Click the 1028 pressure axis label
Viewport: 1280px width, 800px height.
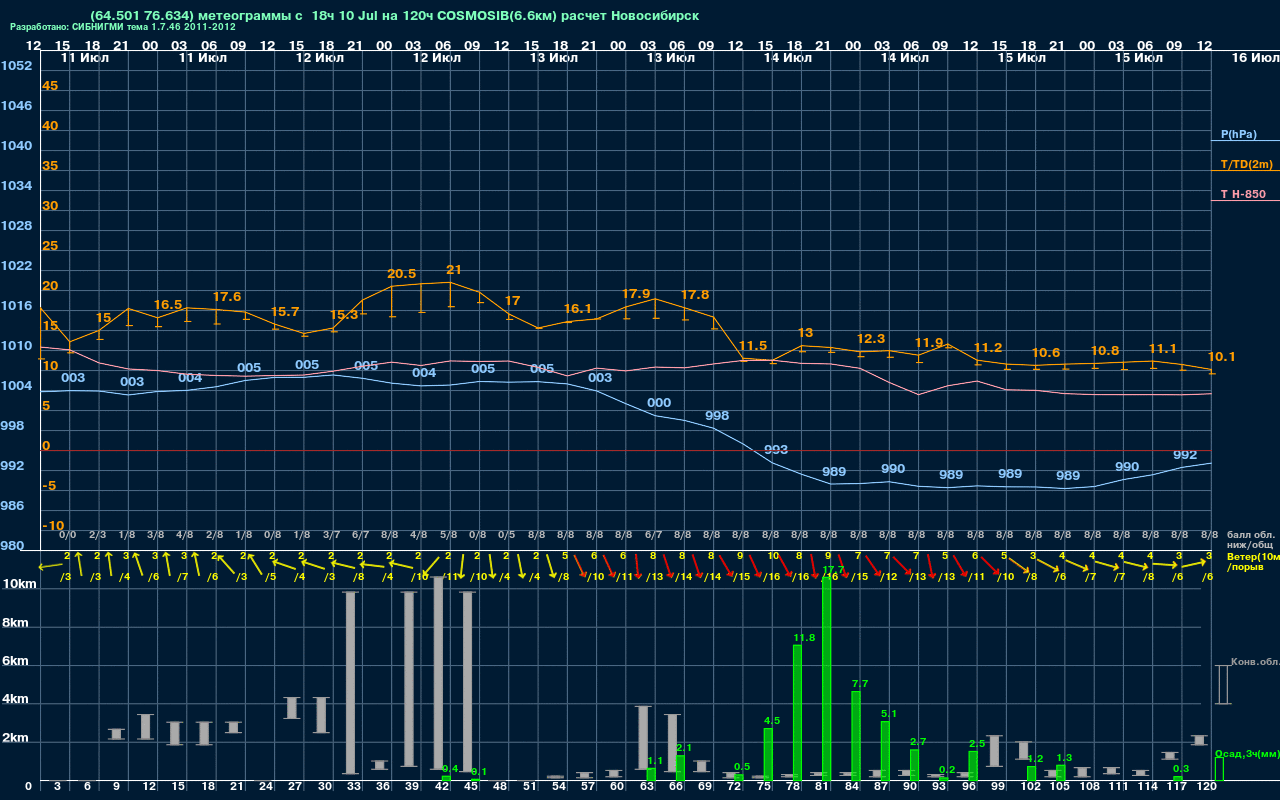(x=16, y=226)
